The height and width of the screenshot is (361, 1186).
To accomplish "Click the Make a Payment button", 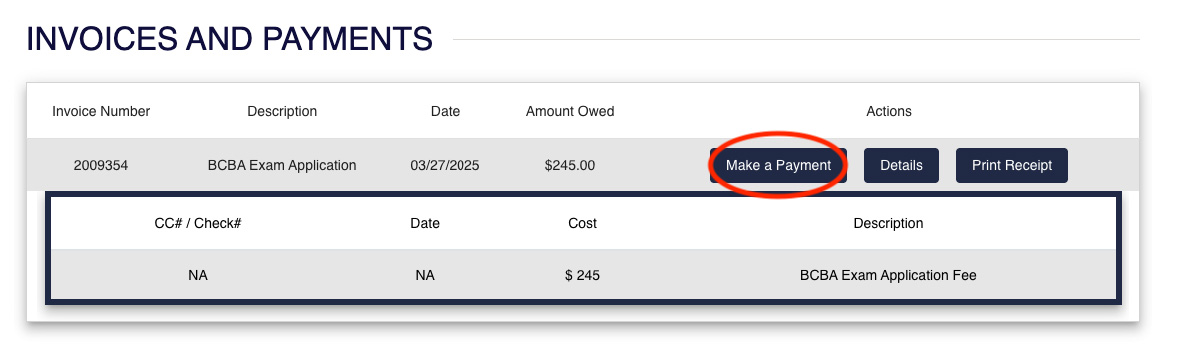I will [x=778, y=165].
